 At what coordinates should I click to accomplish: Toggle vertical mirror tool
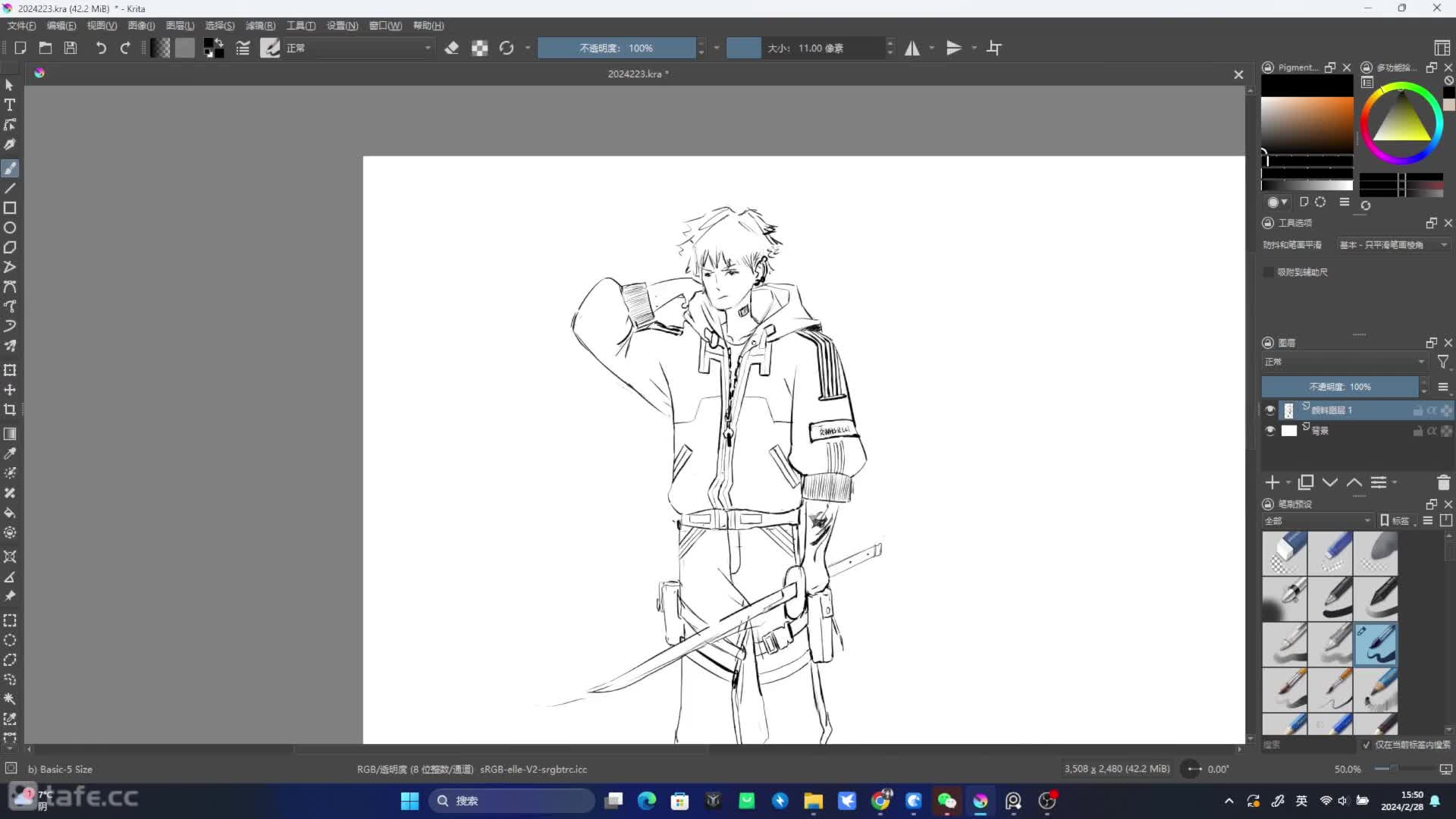coord(954,48)
